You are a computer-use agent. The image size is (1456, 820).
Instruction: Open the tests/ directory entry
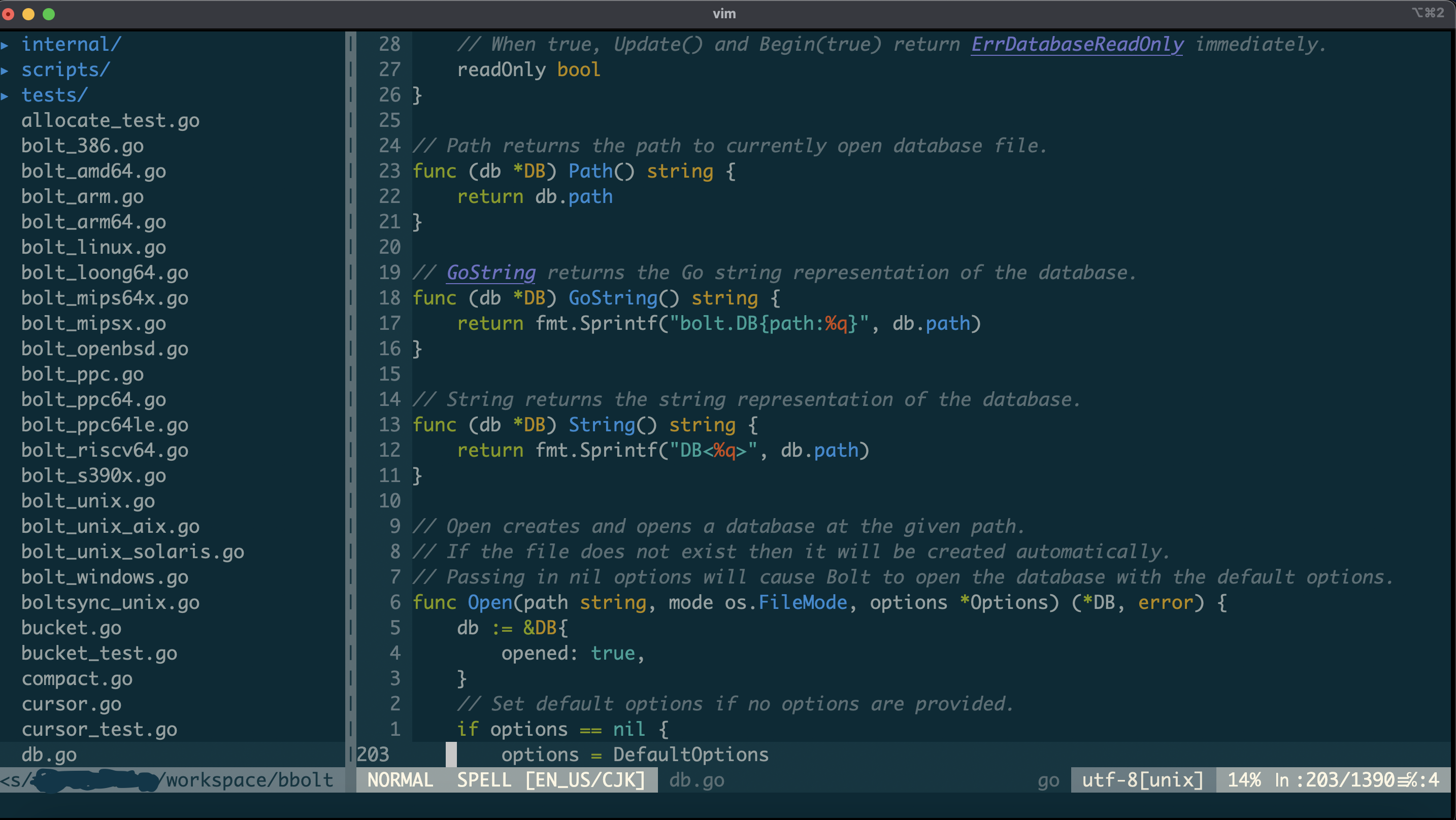click(55, 95)
